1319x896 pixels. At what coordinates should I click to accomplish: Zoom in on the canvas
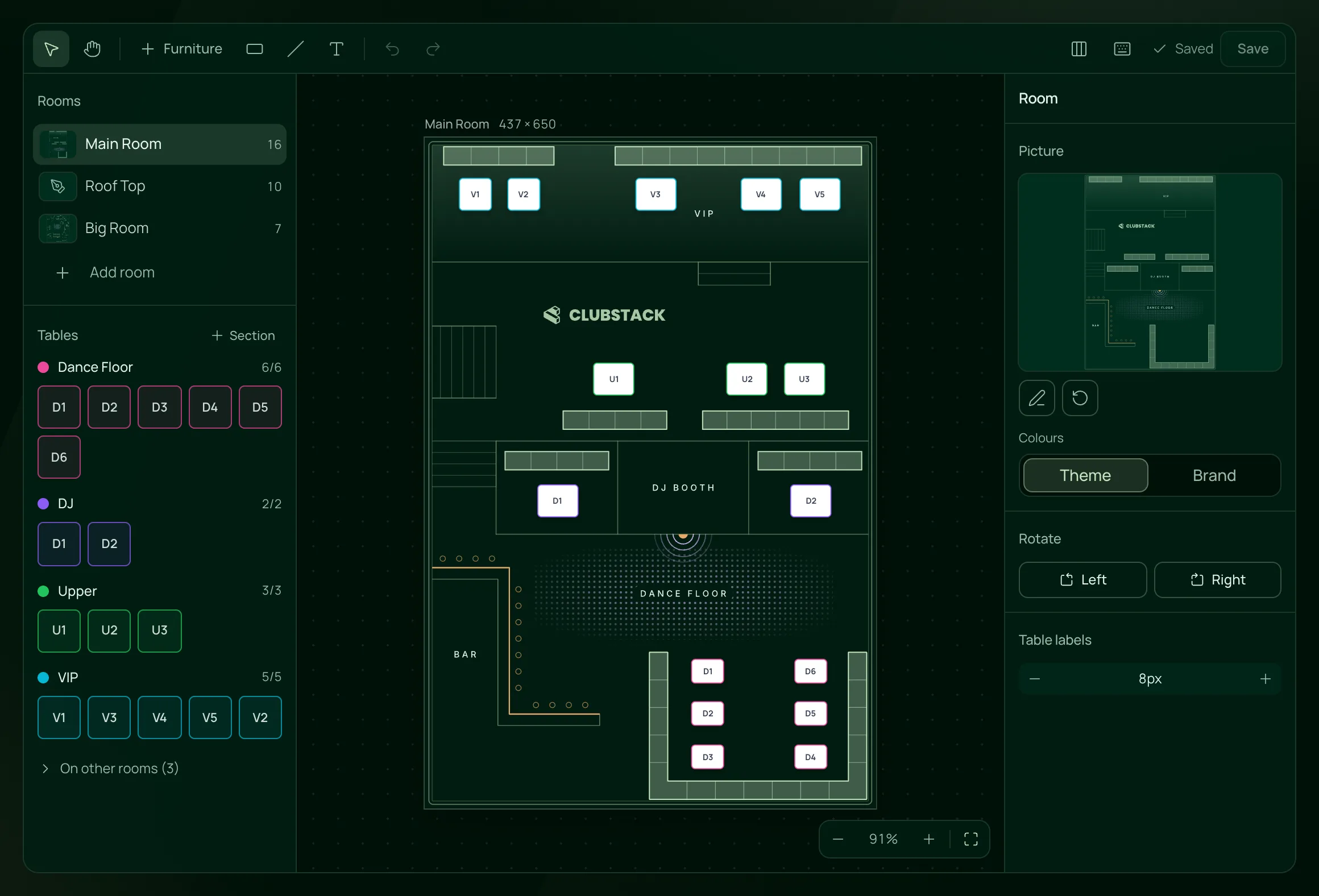pyautogui.click(x=929, y=839)
